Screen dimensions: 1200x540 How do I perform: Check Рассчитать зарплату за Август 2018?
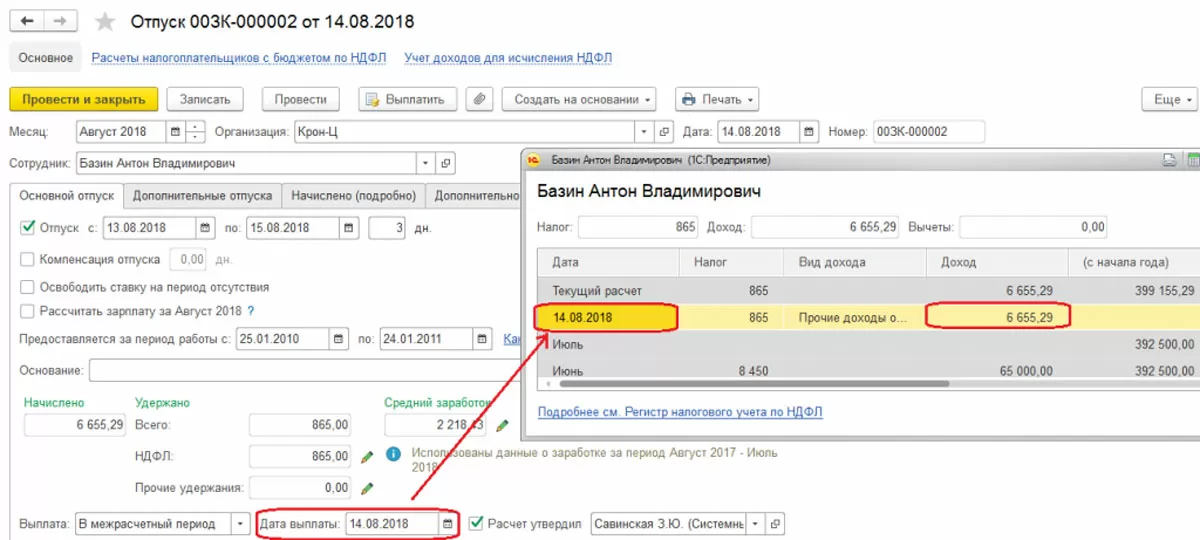click(28, 311)
